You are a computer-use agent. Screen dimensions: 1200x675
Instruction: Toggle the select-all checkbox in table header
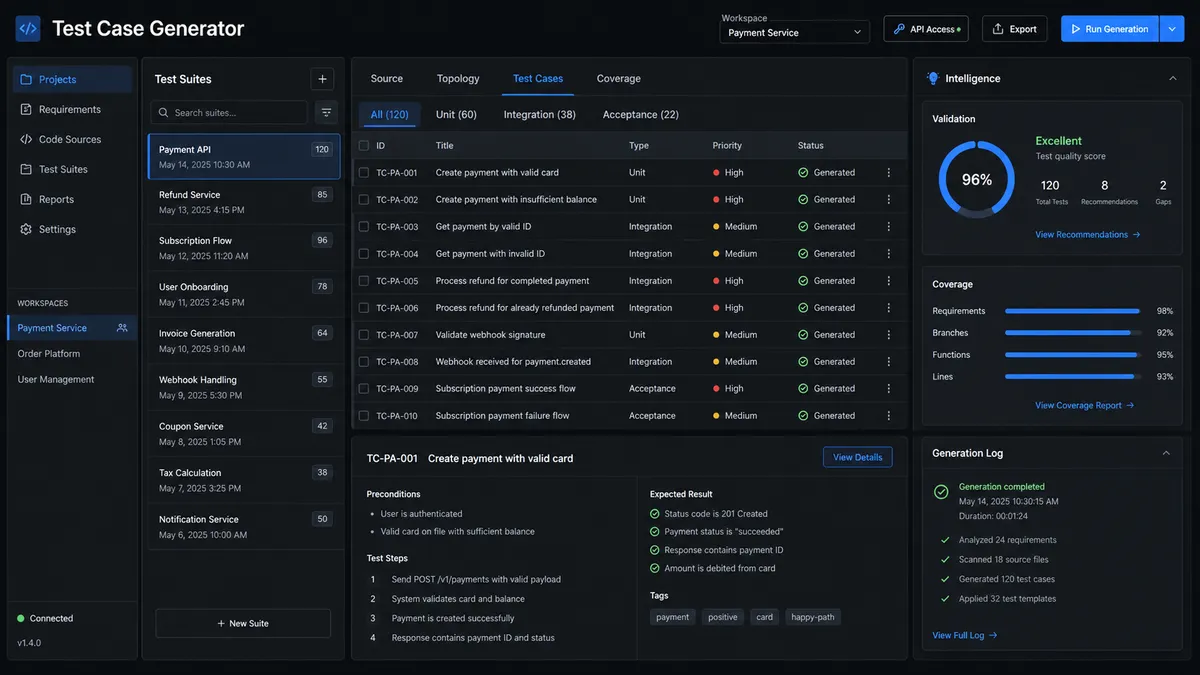click(364, 146)
